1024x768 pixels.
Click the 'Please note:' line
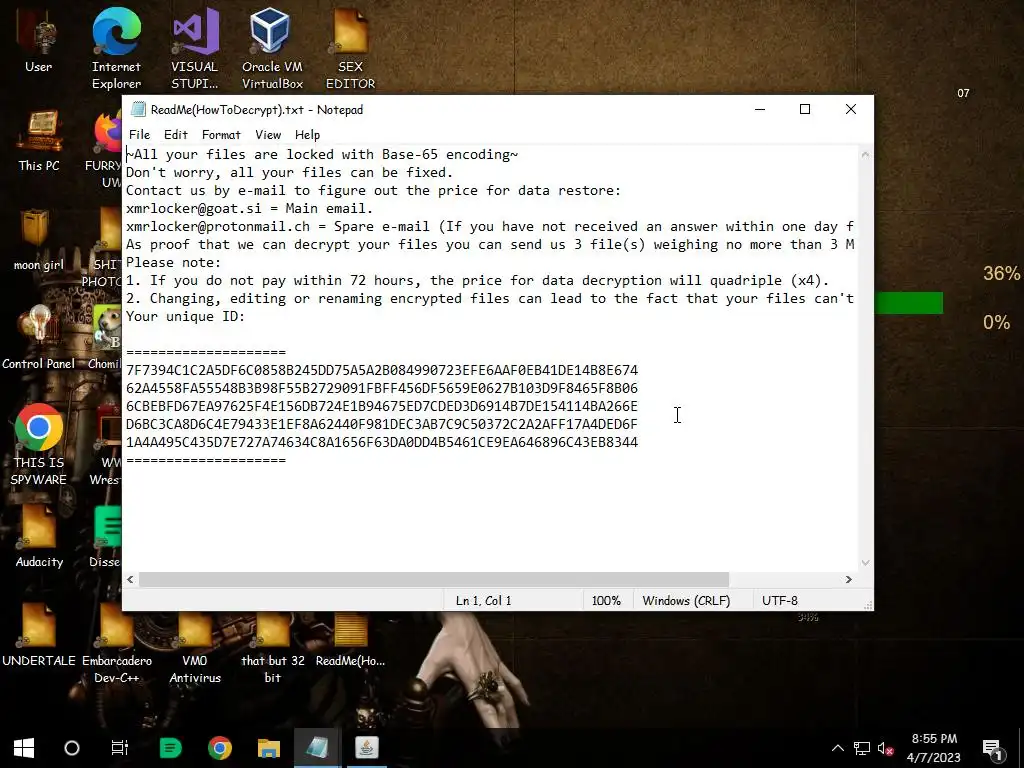(173, 263)
